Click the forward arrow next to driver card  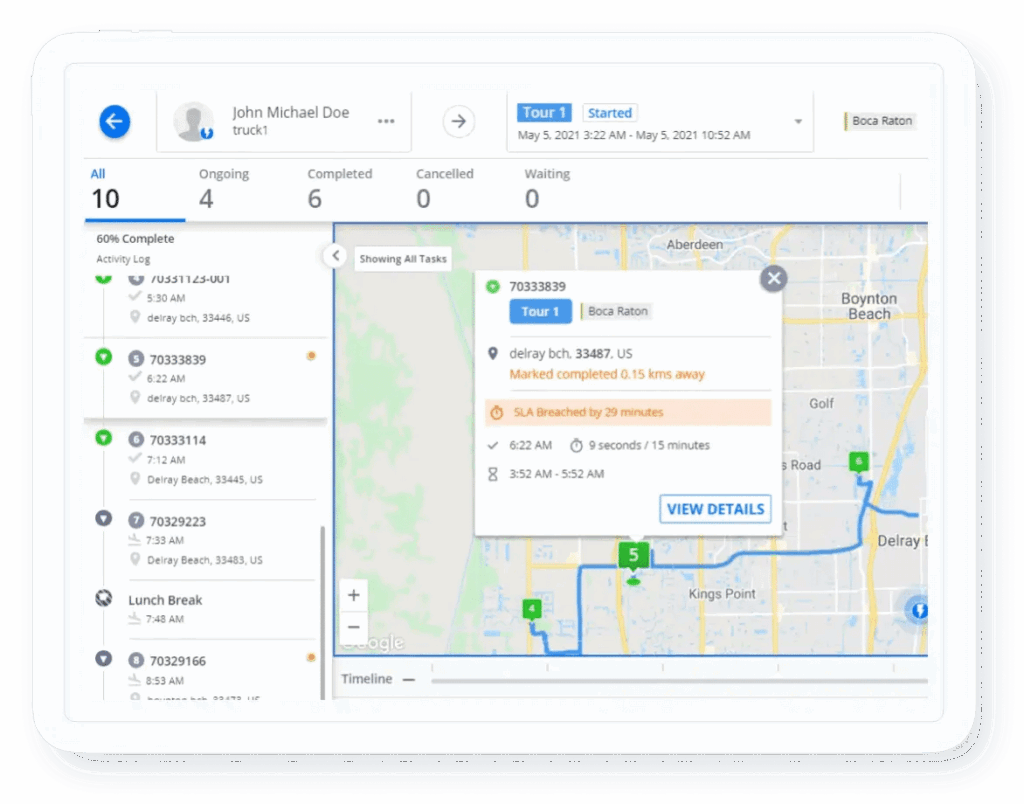[x=458, y=121]
